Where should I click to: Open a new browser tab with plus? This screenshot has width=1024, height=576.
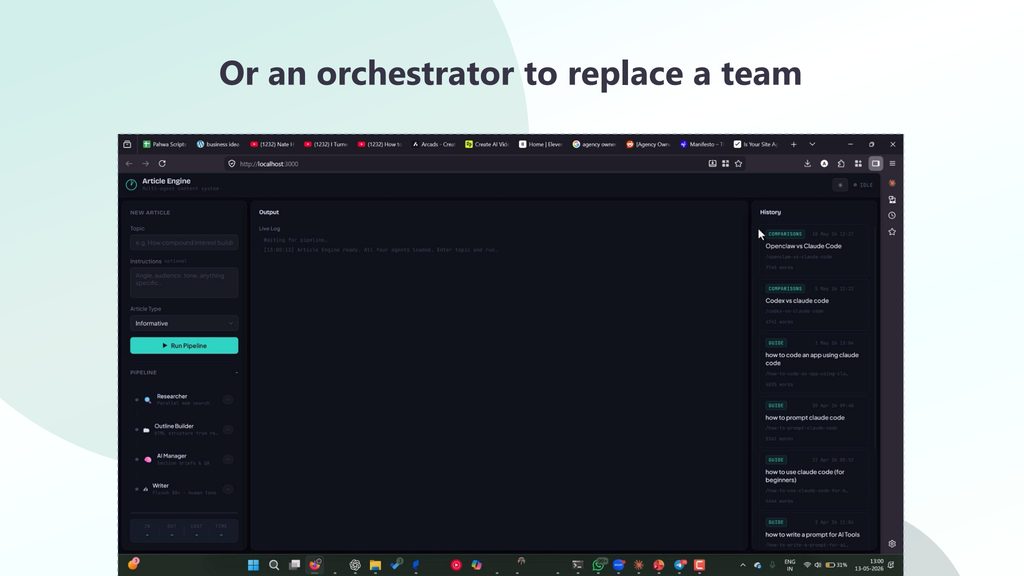click(x=793, y=144)
